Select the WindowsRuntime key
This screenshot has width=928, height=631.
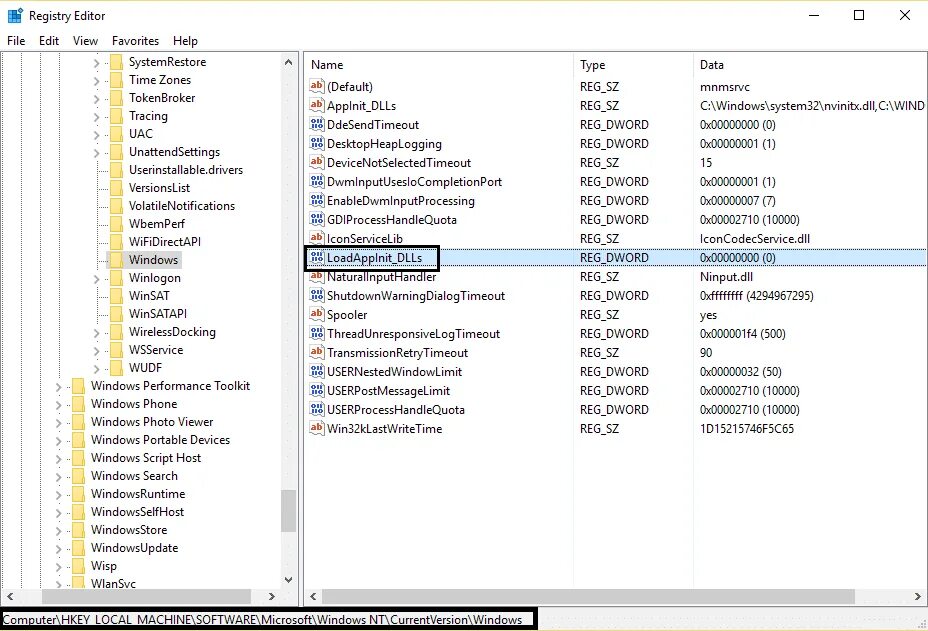coord(138,494)
